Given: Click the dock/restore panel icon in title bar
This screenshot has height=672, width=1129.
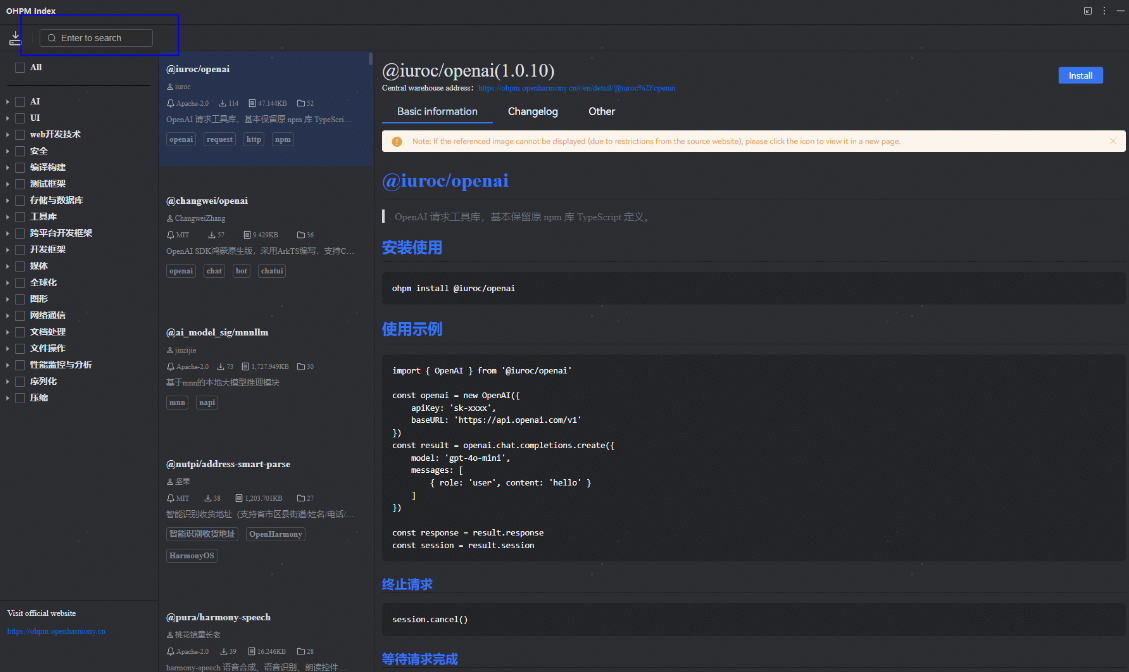Looking at the screenshot, I should click(1088, 11).
